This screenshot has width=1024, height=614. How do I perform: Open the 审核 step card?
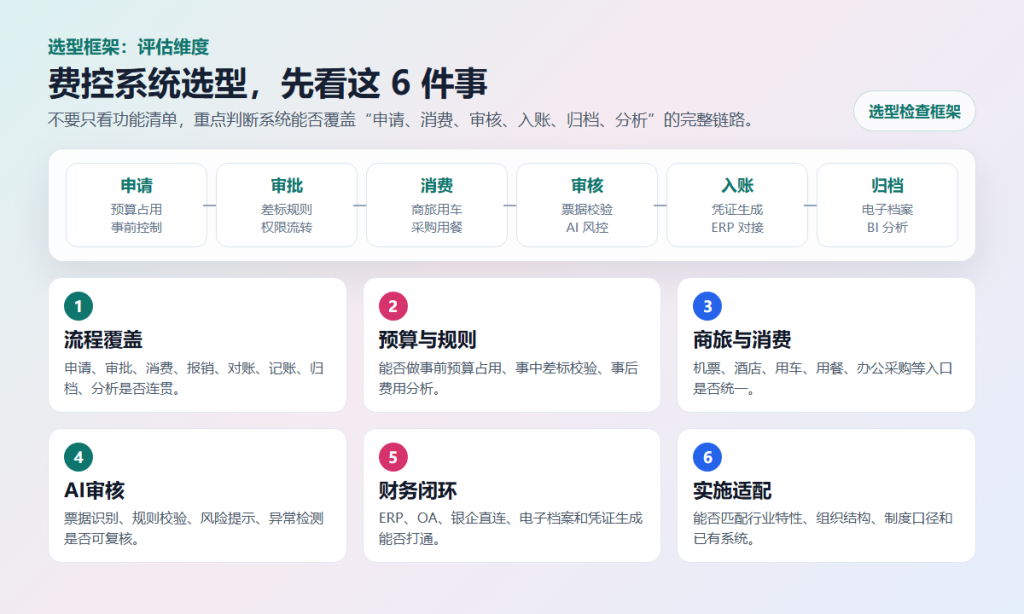587,205
